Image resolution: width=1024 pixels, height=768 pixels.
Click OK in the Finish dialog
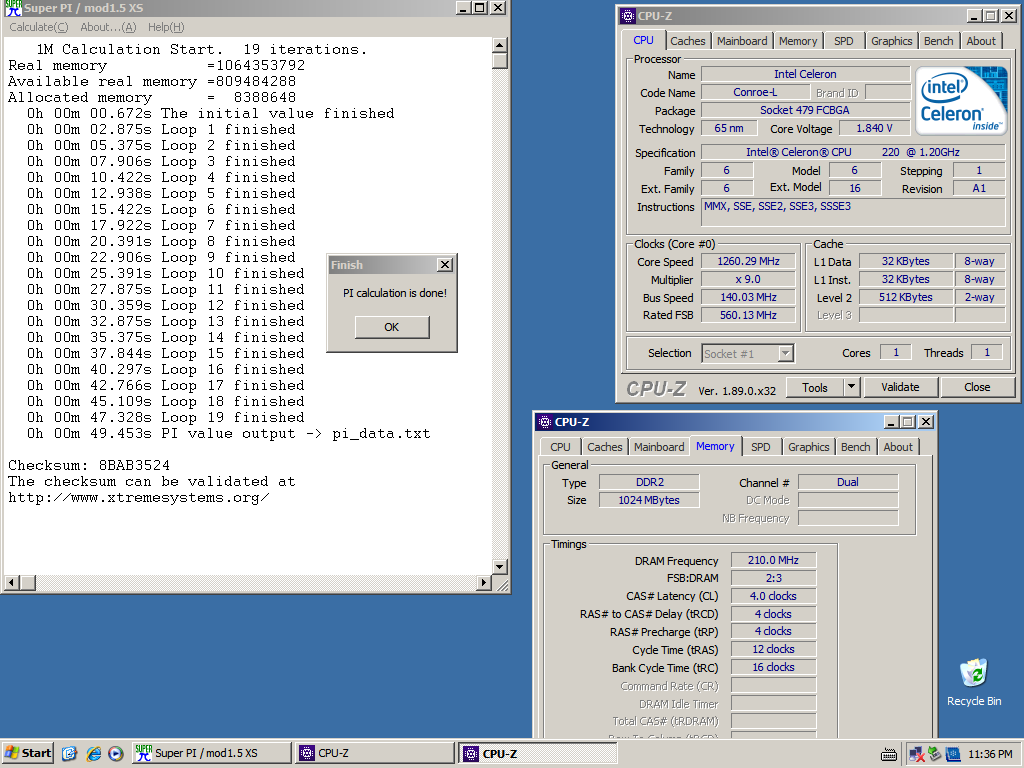tap(392, 327)
